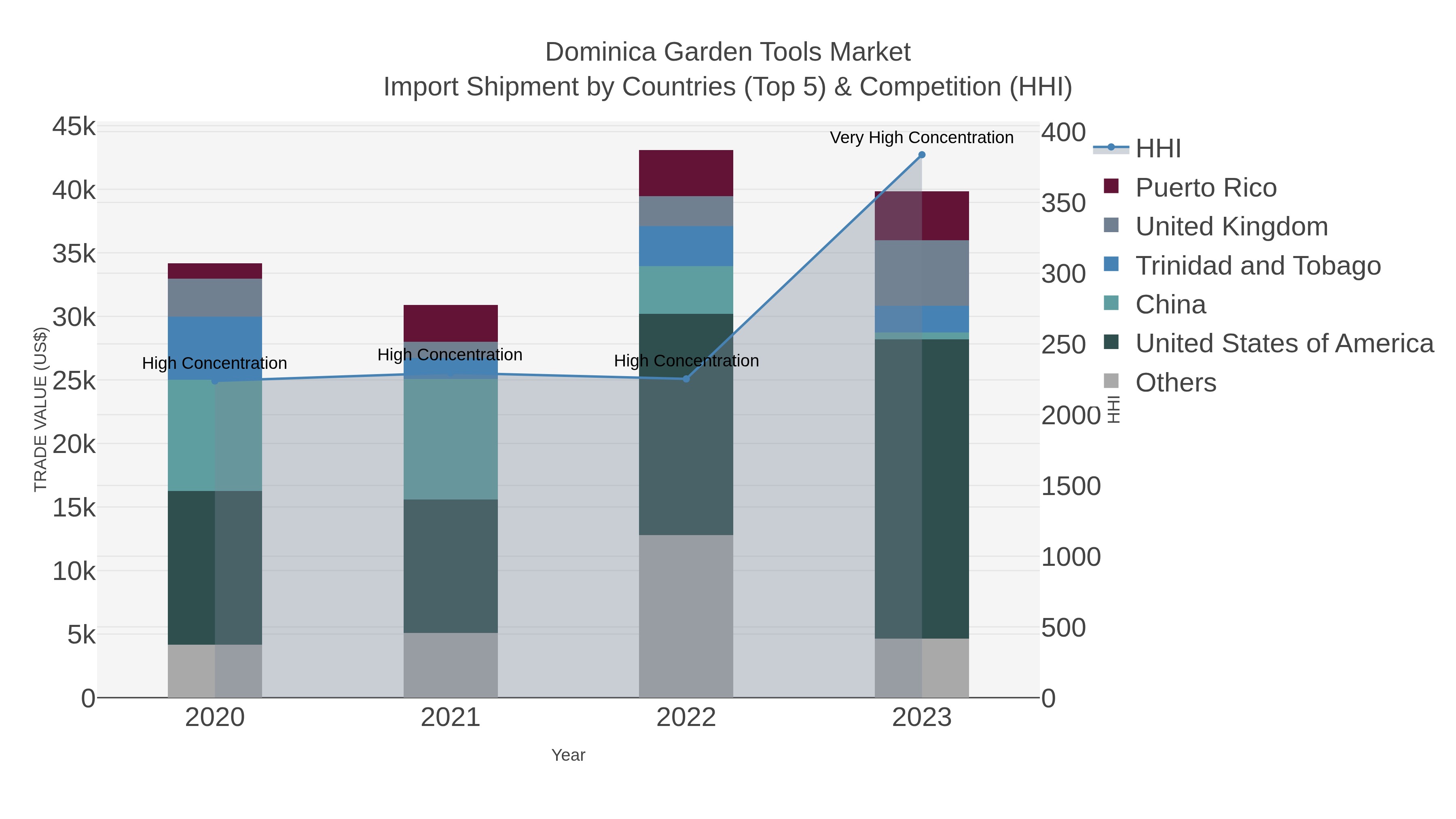This screenshot has height=819, width=1456.
Task: Click the 2020 'High Concentration' annotation
Action: pos(215,363)
